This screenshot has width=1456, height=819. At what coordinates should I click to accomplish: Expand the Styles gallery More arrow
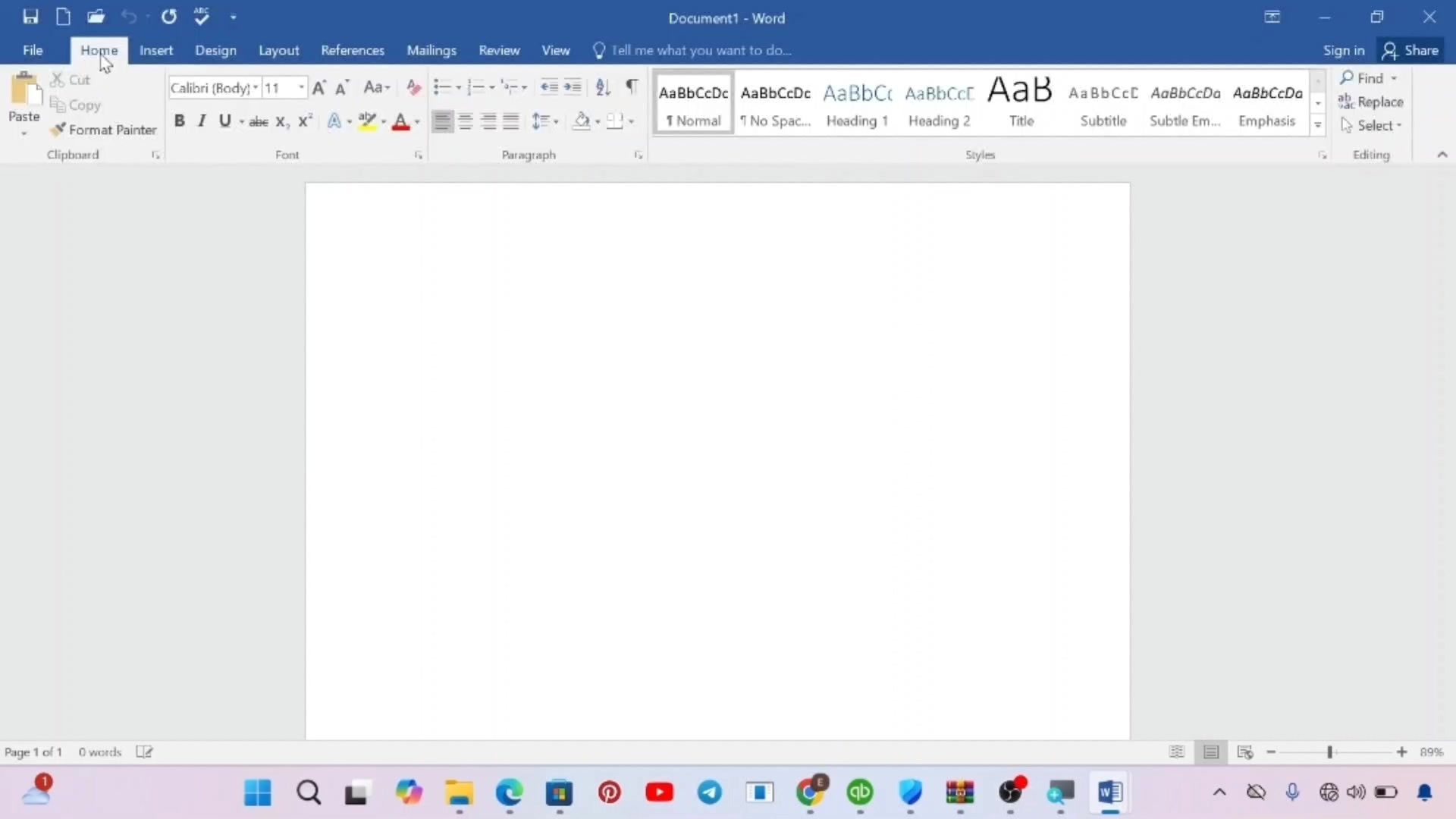1318,126
